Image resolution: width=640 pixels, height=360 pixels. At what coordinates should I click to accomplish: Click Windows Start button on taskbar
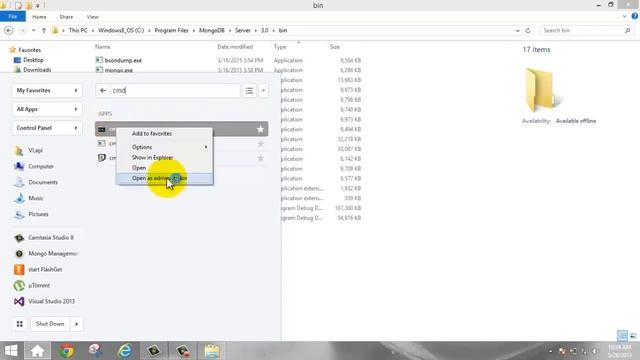click(x=11, y=351)
